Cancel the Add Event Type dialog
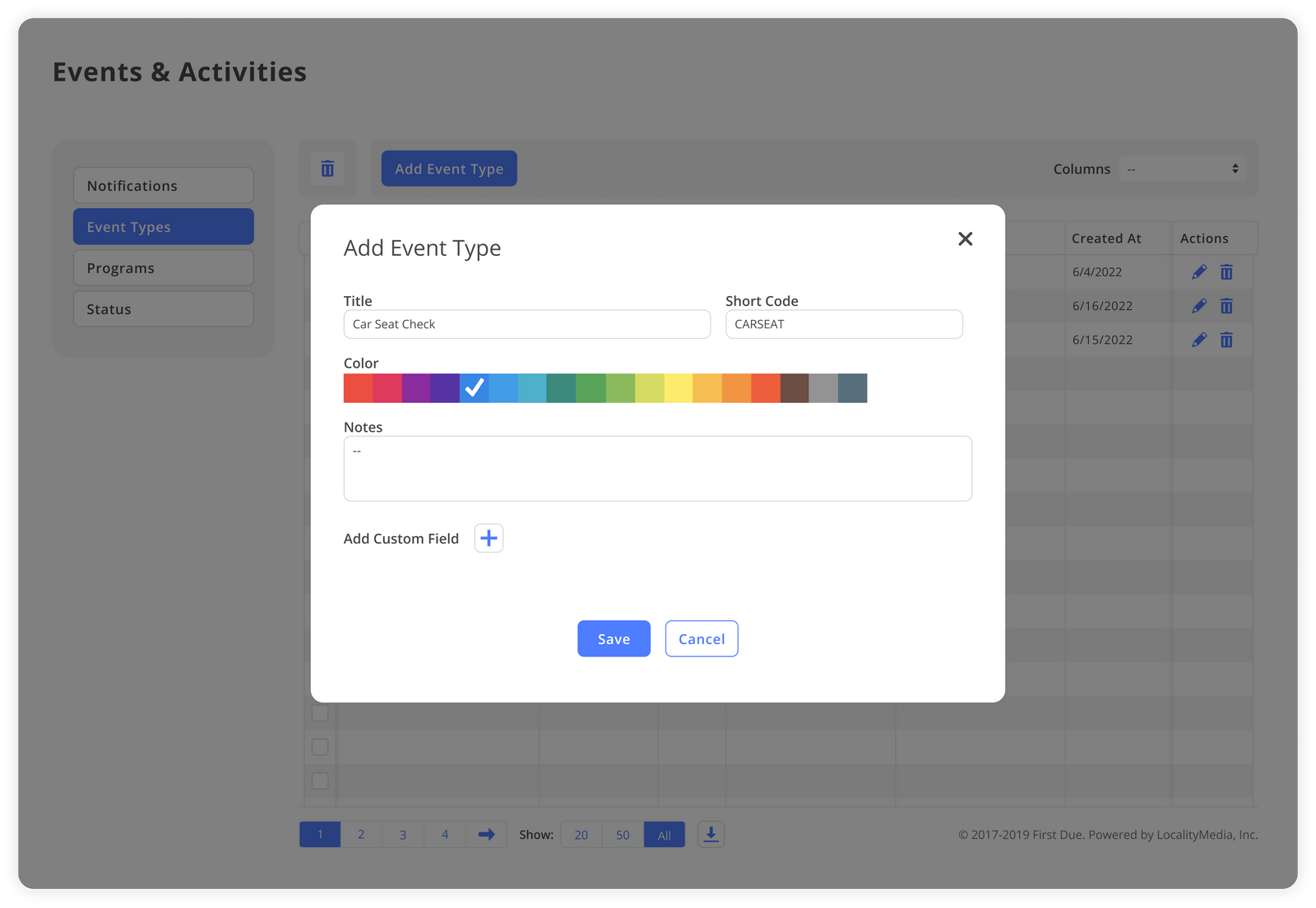This screenshot has width=1316, height=908. pyautogui.click(x=701, y=638)
